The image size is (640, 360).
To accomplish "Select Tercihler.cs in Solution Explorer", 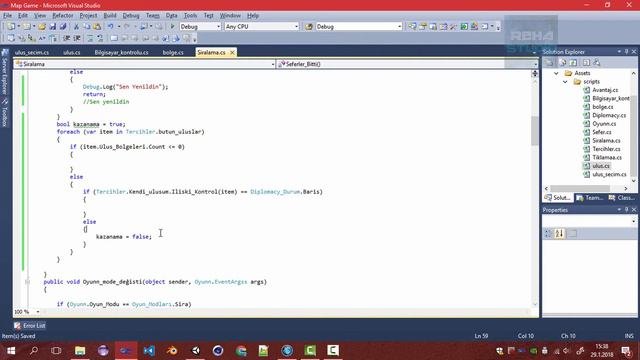I will point(606,149).
